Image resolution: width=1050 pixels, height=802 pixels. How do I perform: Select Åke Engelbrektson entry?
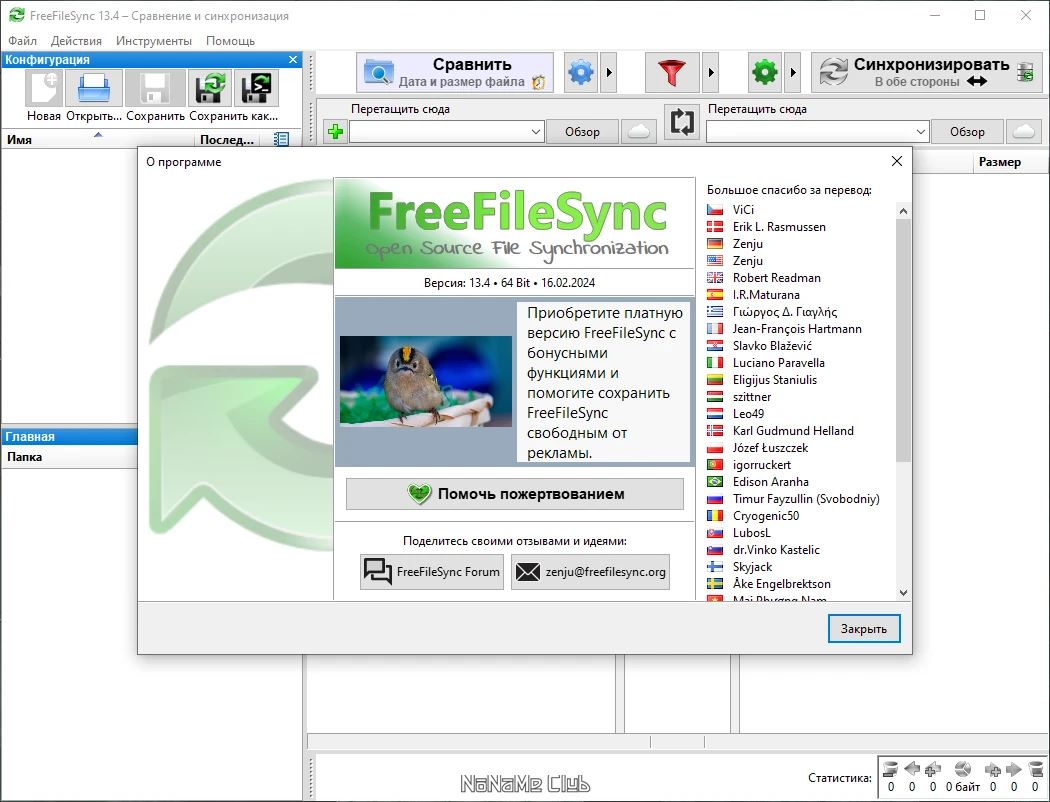pyautogui.click(x=781, y=584)
